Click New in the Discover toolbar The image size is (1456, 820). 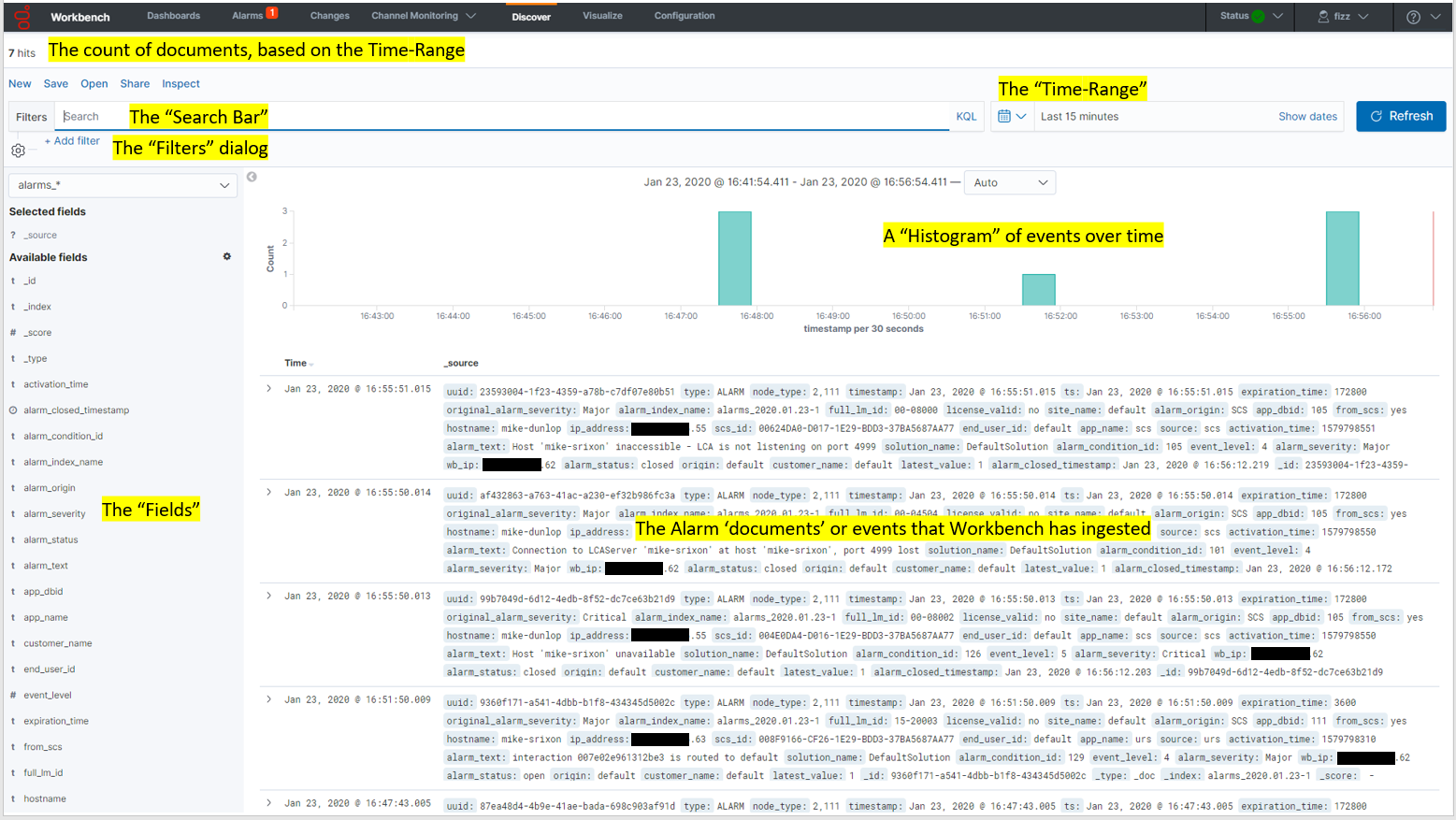20,84
